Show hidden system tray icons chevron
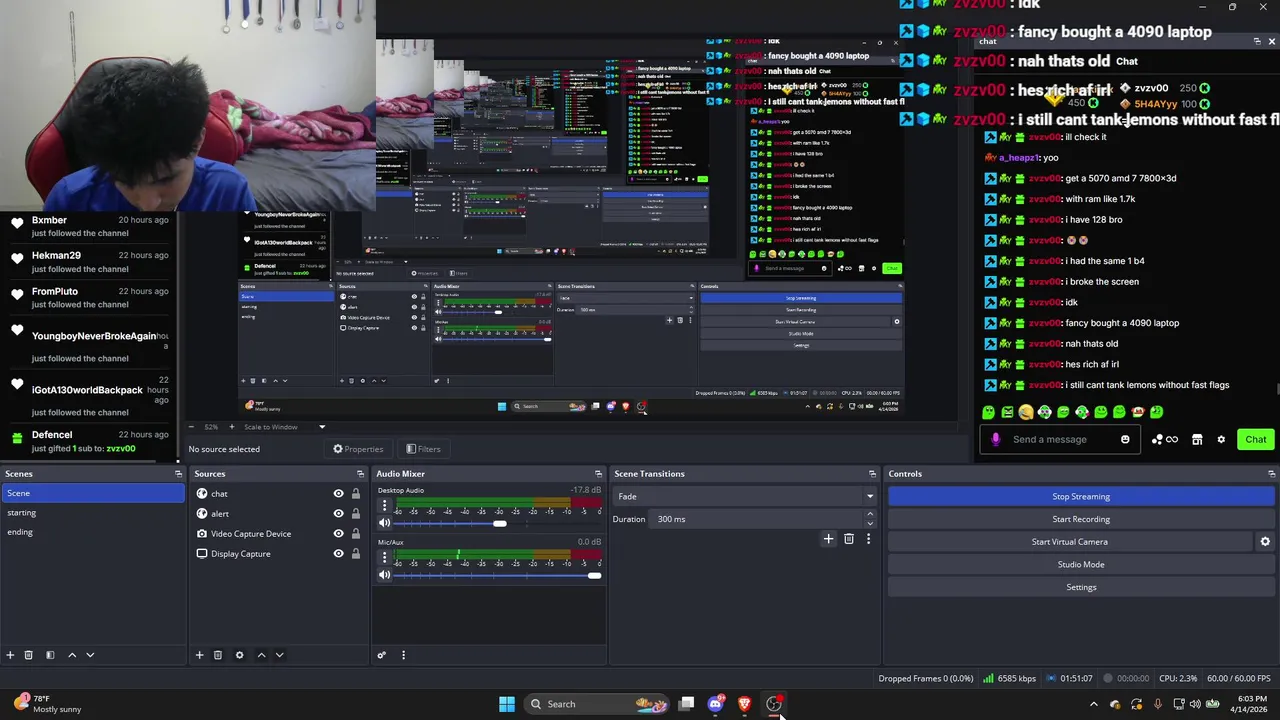The height and width of the screenshot is (720, 1280). click(1093, 704)
